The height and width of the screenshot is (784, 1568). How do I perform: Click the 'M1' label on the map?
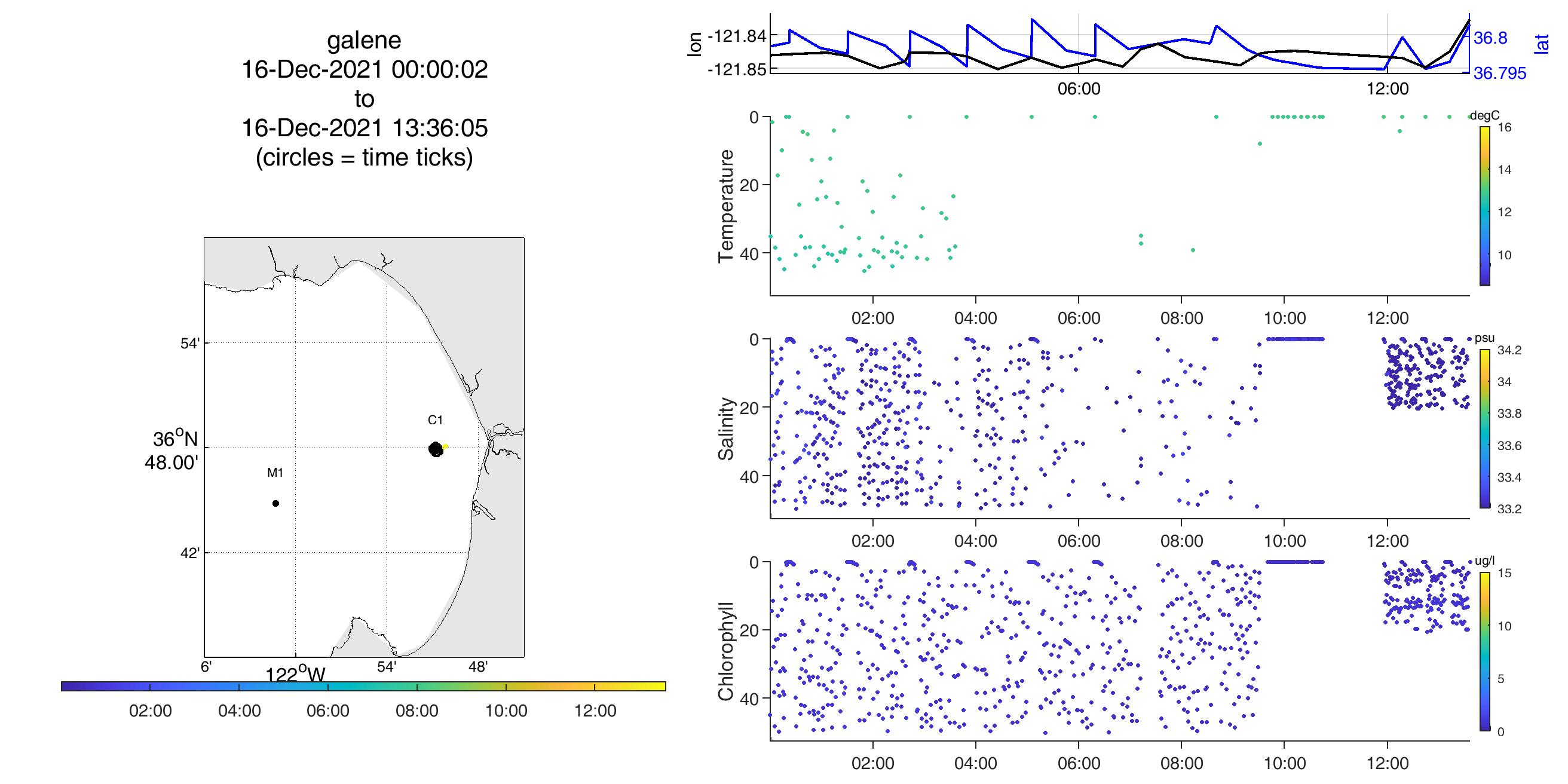pyautogui.click(x=275, y=472)
